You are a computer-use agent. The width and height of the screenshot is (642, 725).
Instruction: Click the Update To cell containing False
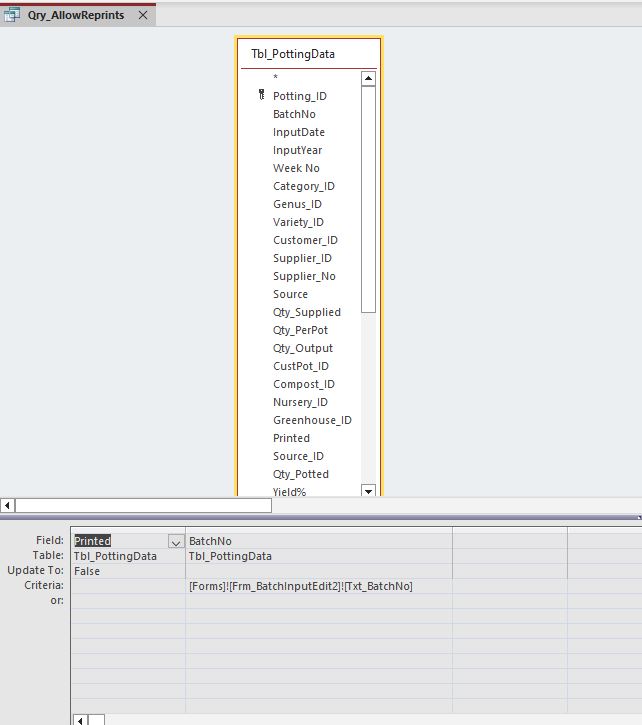[128, 571]
